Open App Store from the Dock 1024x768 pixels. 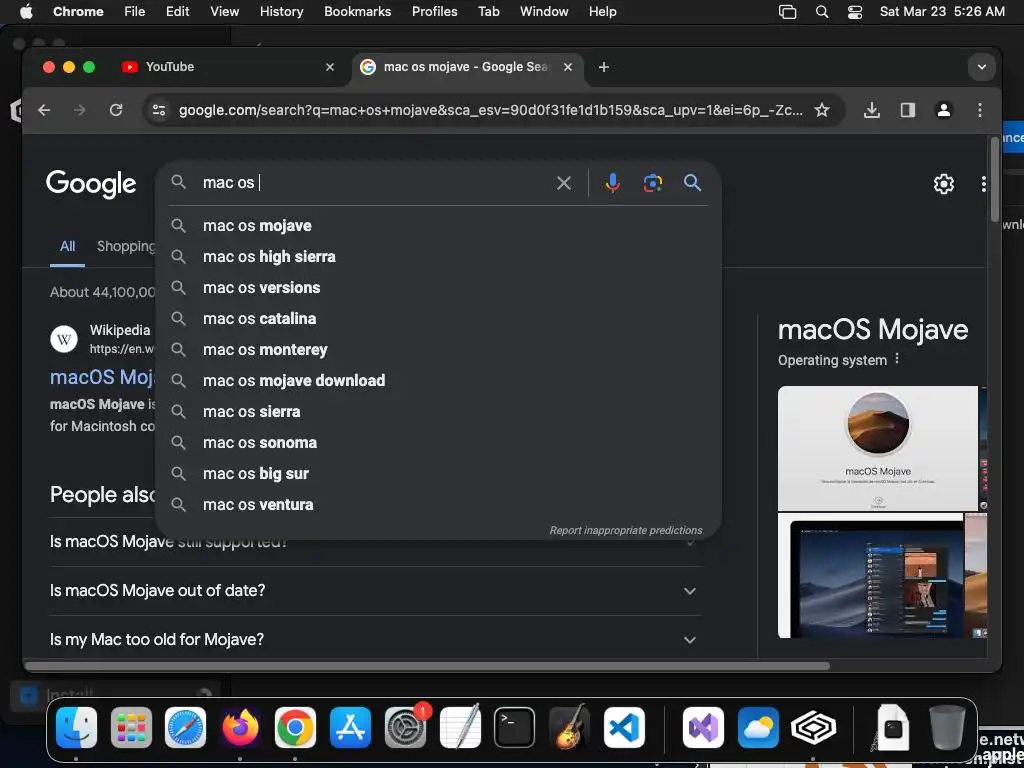(350, 728)
